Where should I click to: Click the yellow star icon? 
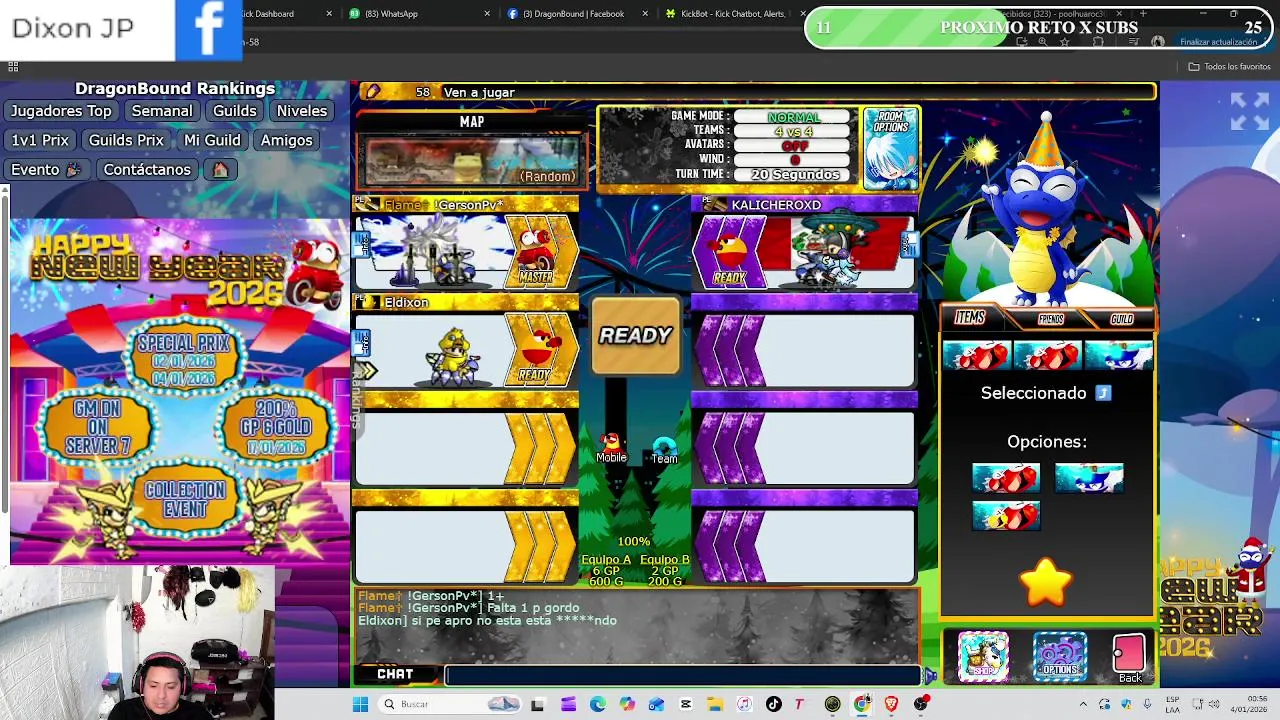pos(1046,584)
